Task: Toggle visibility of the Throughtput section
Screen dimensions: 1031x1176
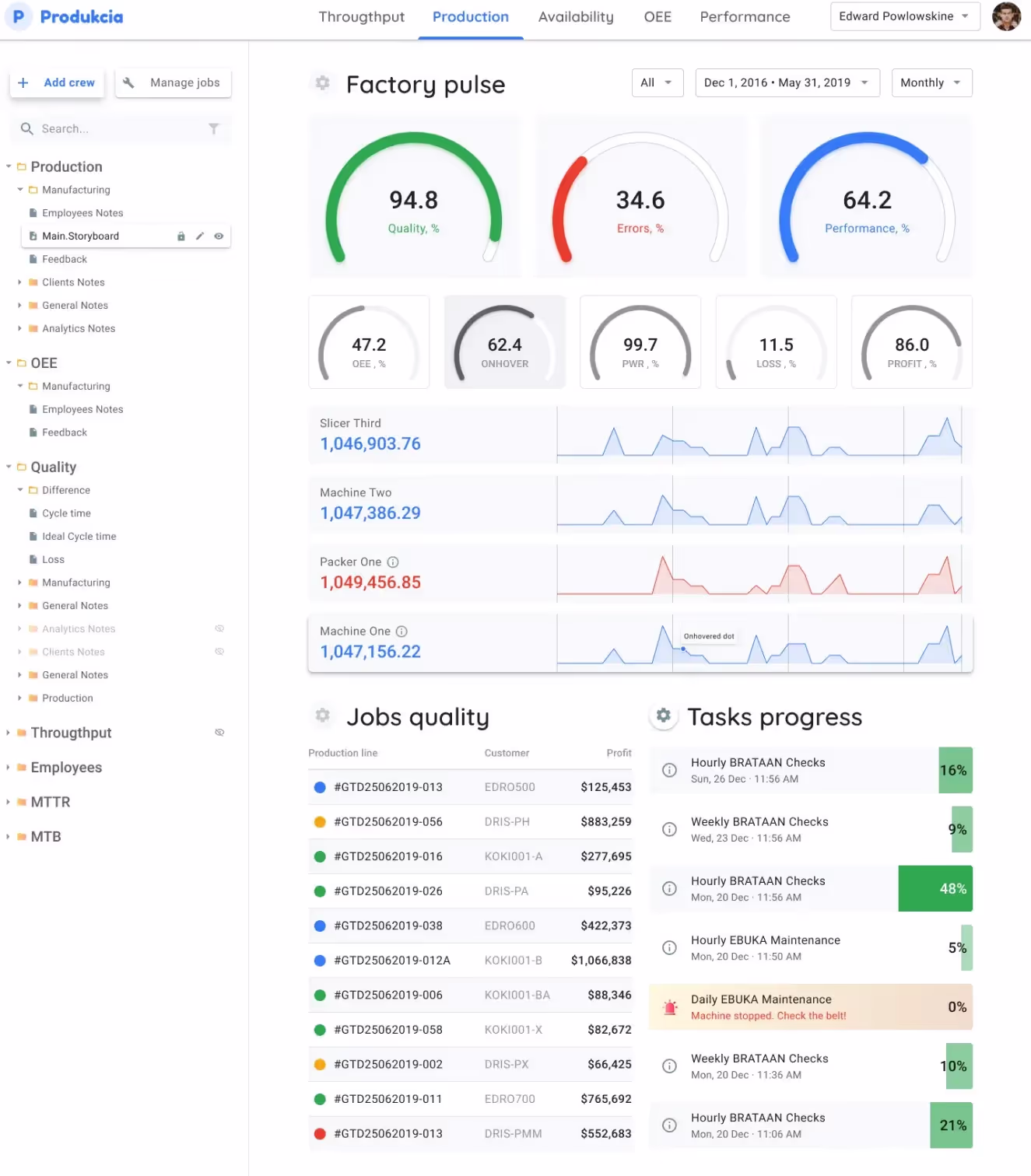Action: click(219, 733)
